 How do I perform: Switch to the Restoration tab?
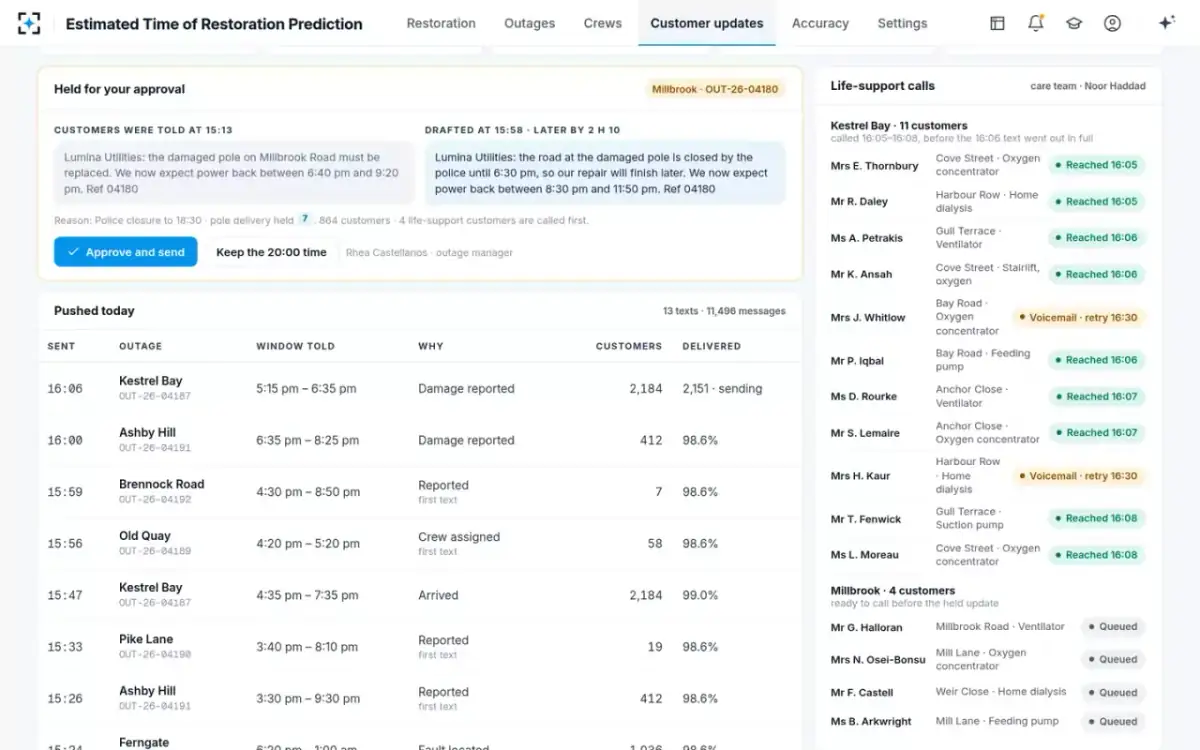(441, 23)
